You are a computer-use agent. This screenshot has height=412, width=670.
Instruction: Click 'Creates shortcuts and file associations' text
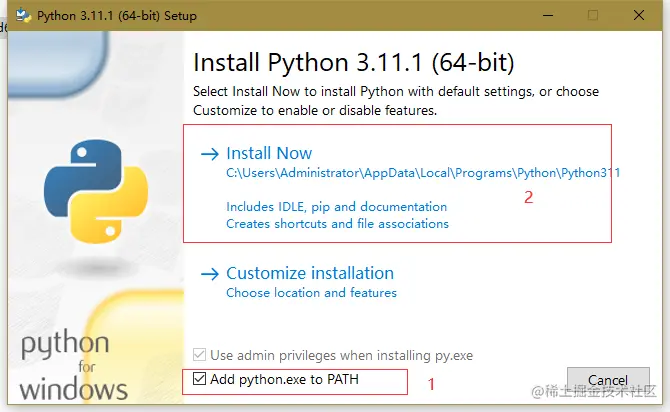click(x=338, y=224)
